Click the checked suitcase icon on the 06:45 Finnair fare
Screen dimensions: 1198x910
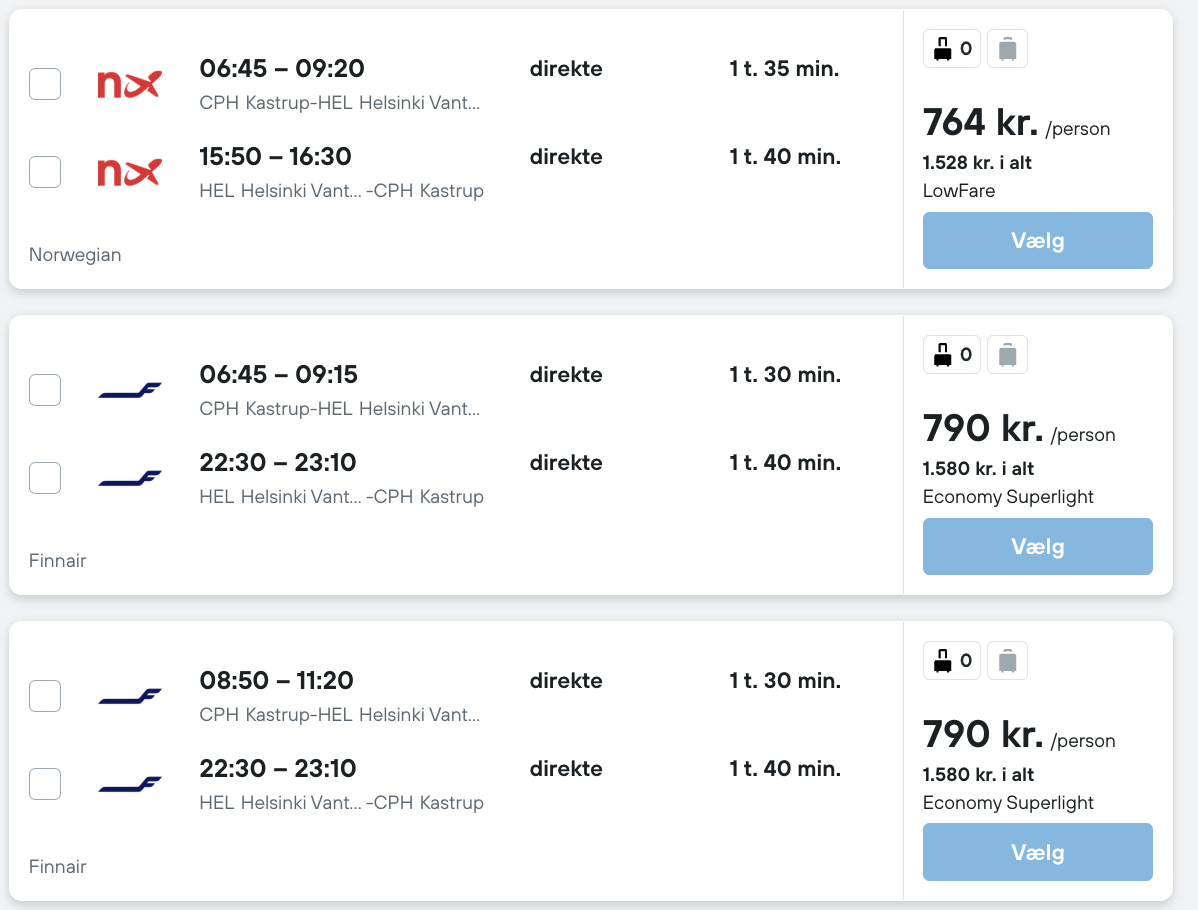coord(1007,355)
